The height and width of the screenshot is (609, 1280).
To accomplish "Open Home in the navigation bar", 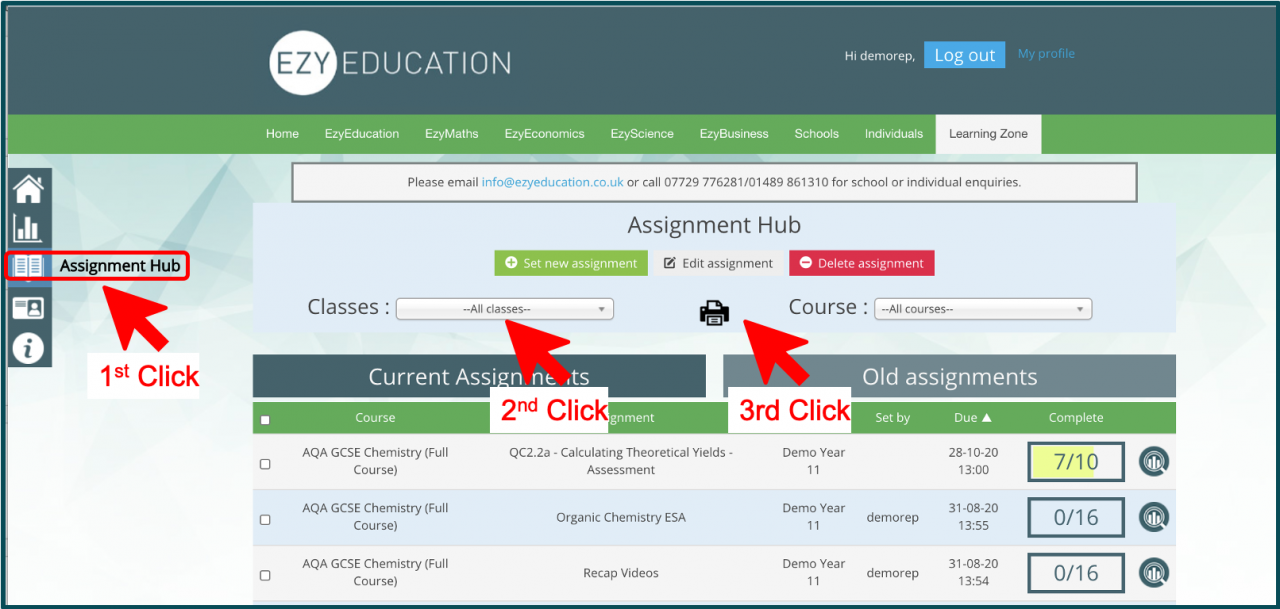I will point(282,134).
